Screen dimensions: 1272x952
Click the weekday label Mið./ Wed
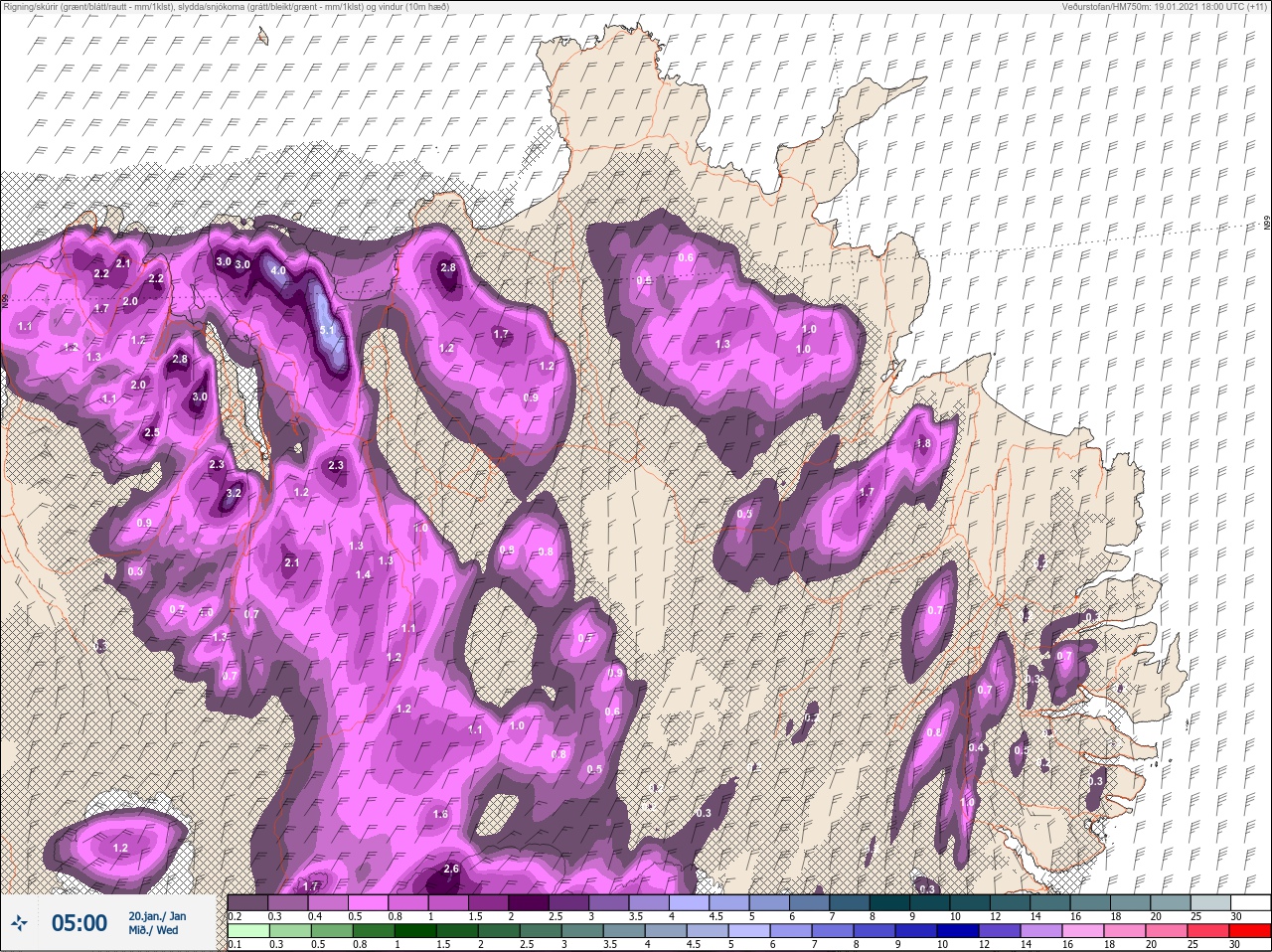[x=153, y=930]
